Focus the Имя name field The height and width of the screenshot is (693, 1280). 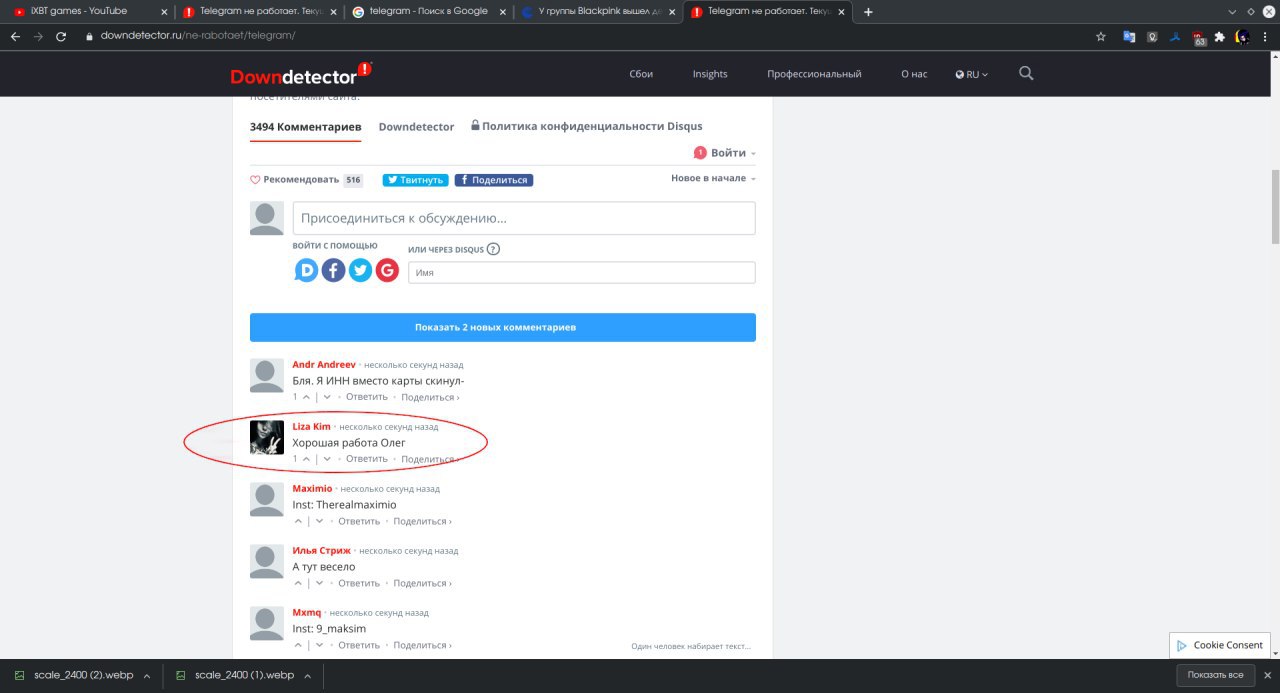[x=582, y=272]
